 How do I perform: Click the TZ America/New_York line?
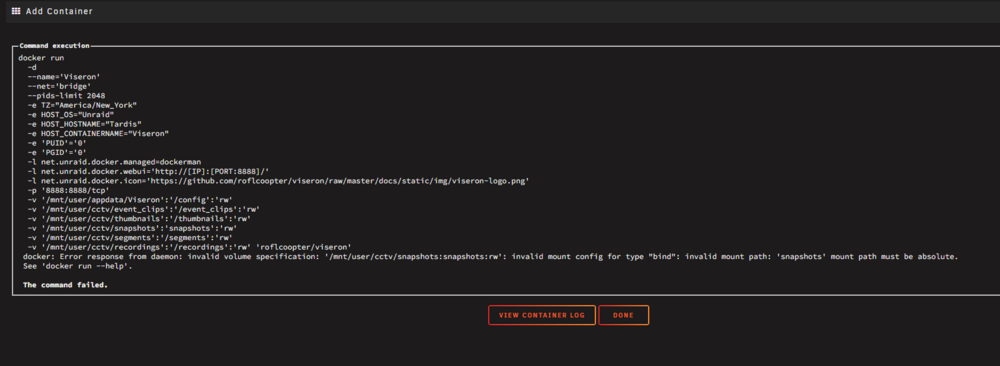pyautogui.click(x=82, y=105)
